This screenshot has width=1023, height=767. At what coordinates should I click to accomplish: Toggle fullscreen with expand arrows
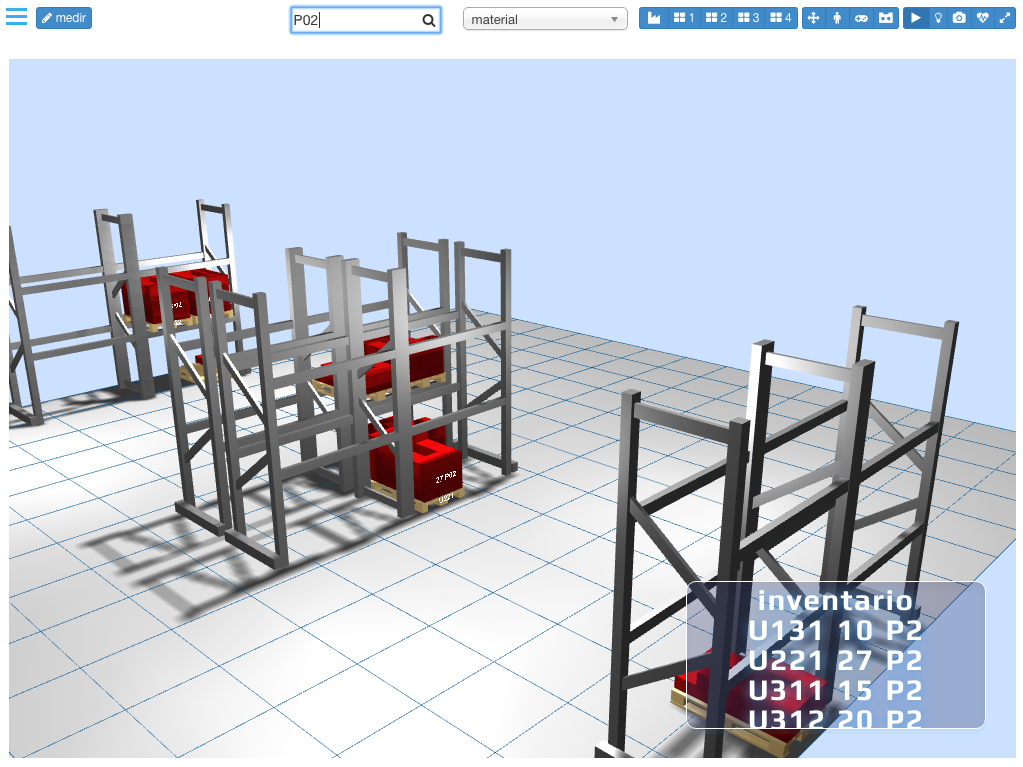pos(1004,18)
